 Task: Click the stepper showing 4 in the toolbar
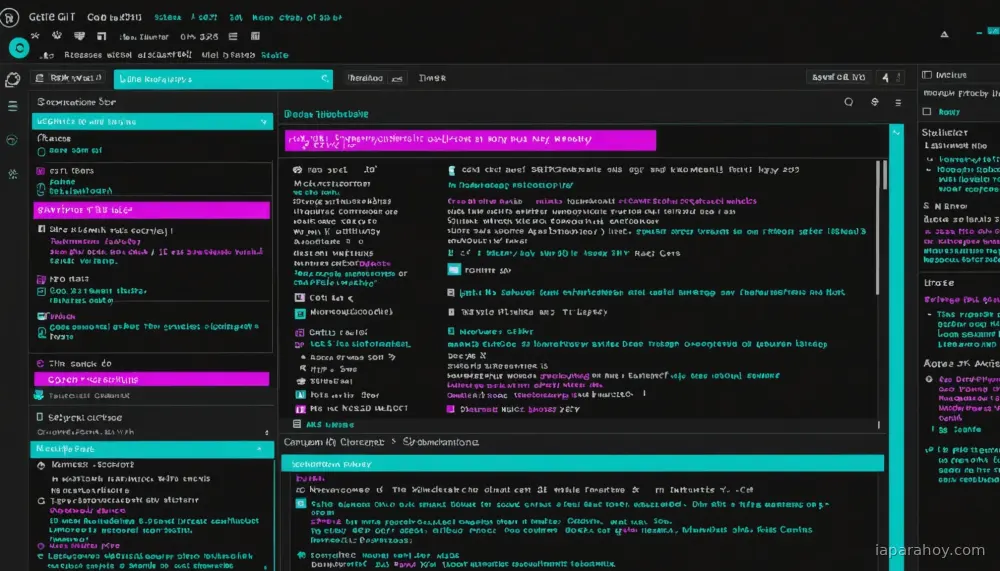(x=890, y=77)
